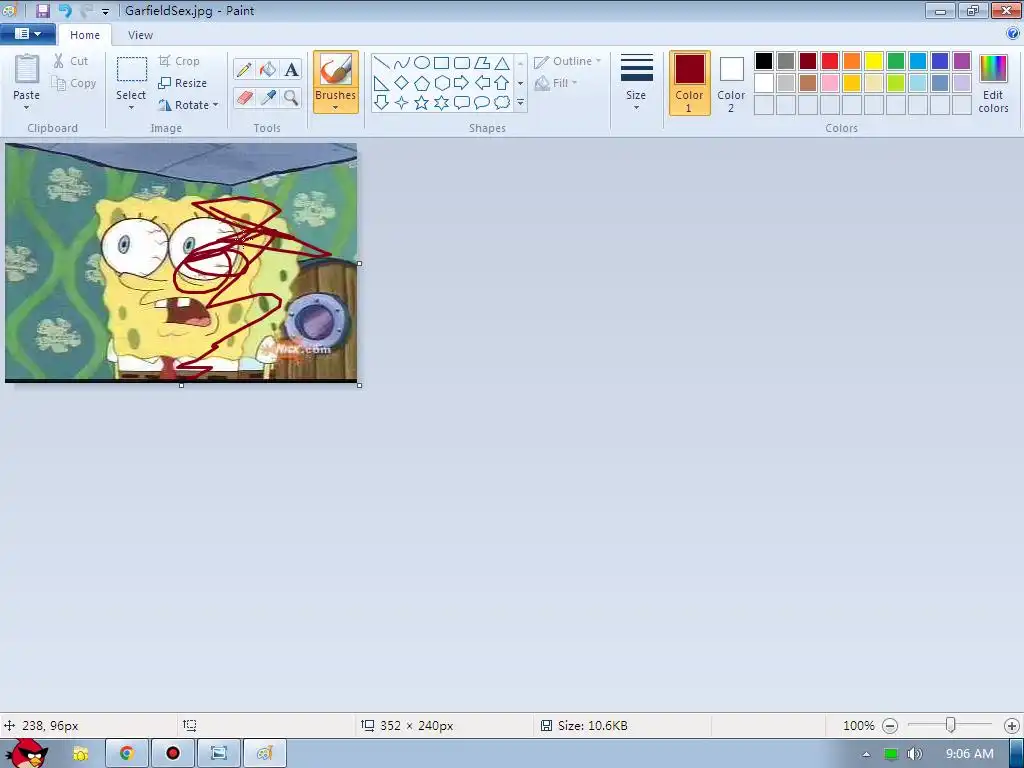Choose the Hexagon shape
1024x768 pixels.
tap(441, 83)
